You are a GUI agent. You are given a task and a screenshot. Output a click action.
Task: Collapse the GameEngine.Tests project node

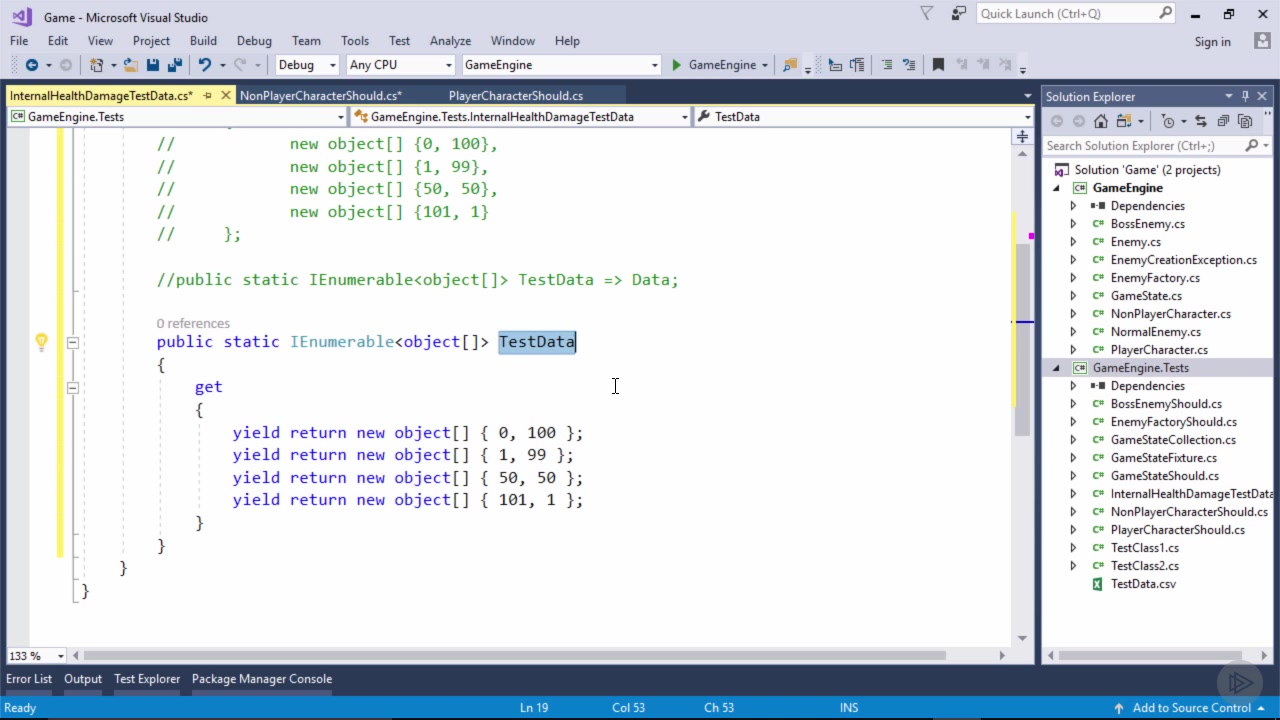tap(1056, 368)
